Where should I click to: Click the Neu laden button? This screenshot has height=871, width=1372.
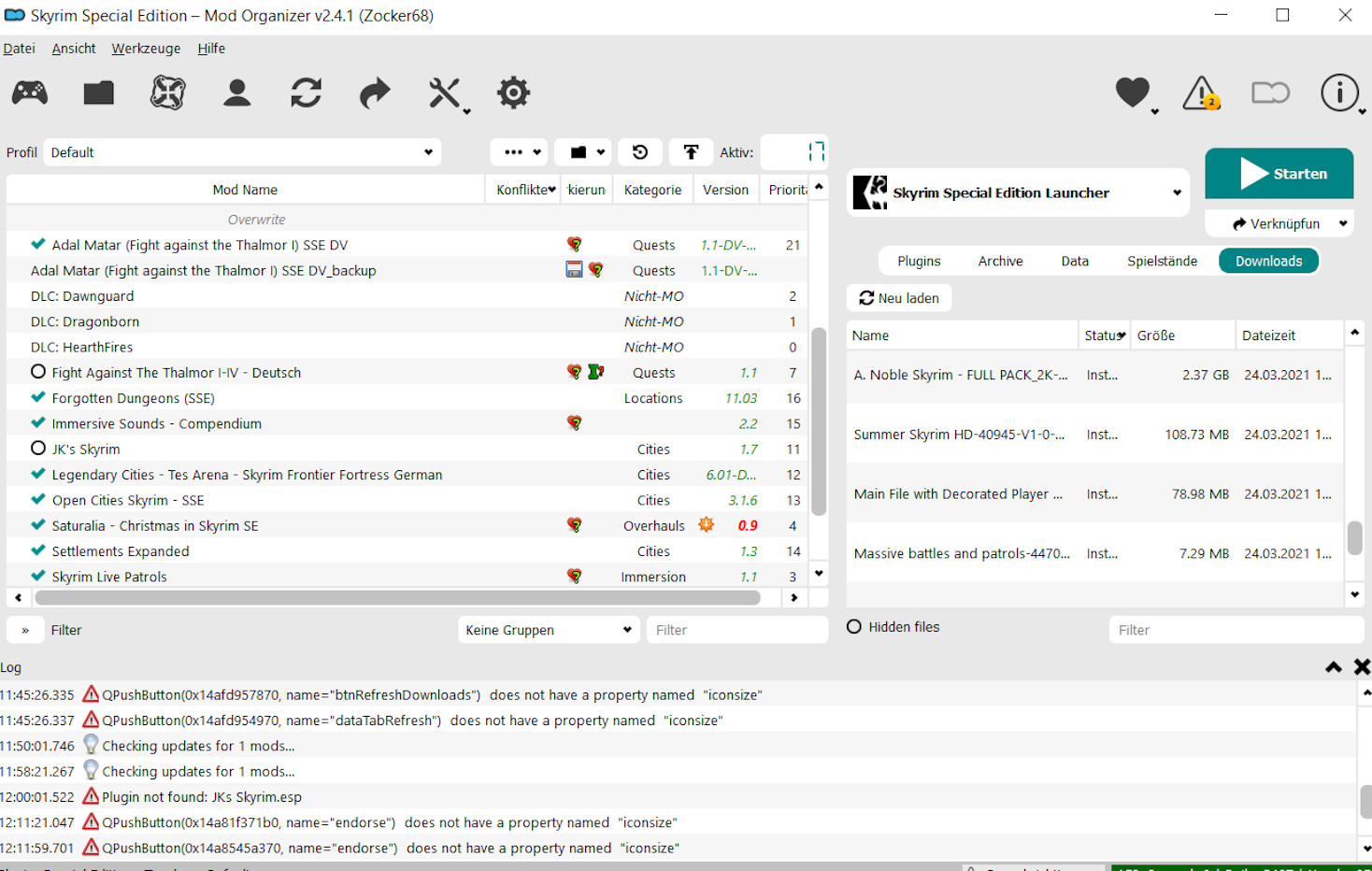coord(899,298)
